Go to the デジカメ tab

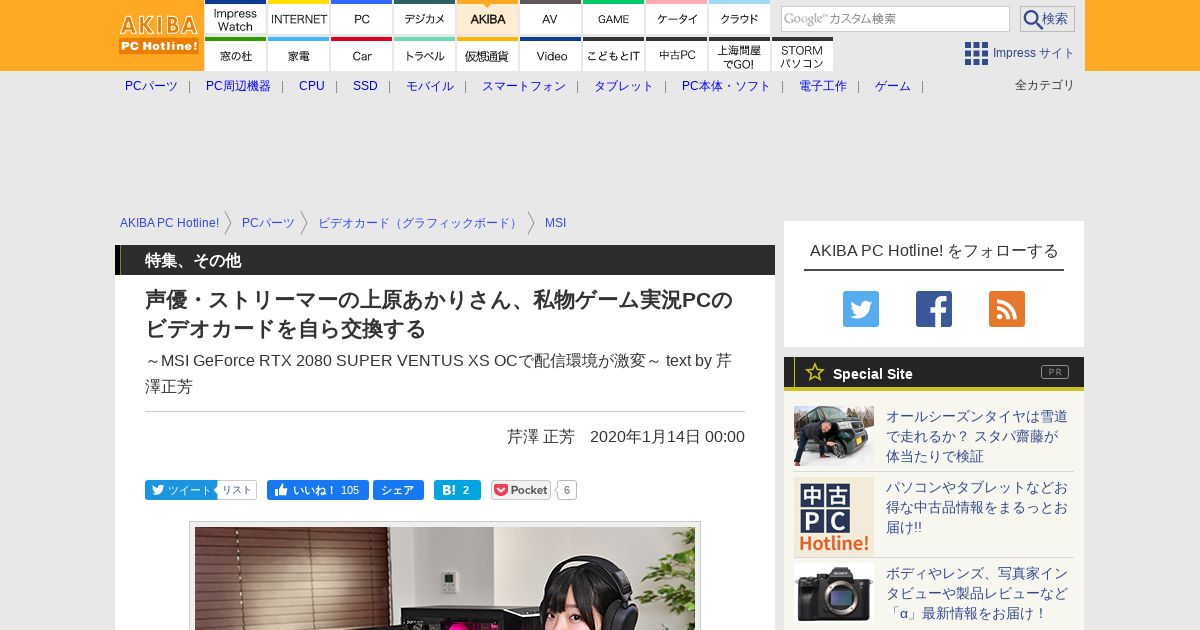pos(425,17)
